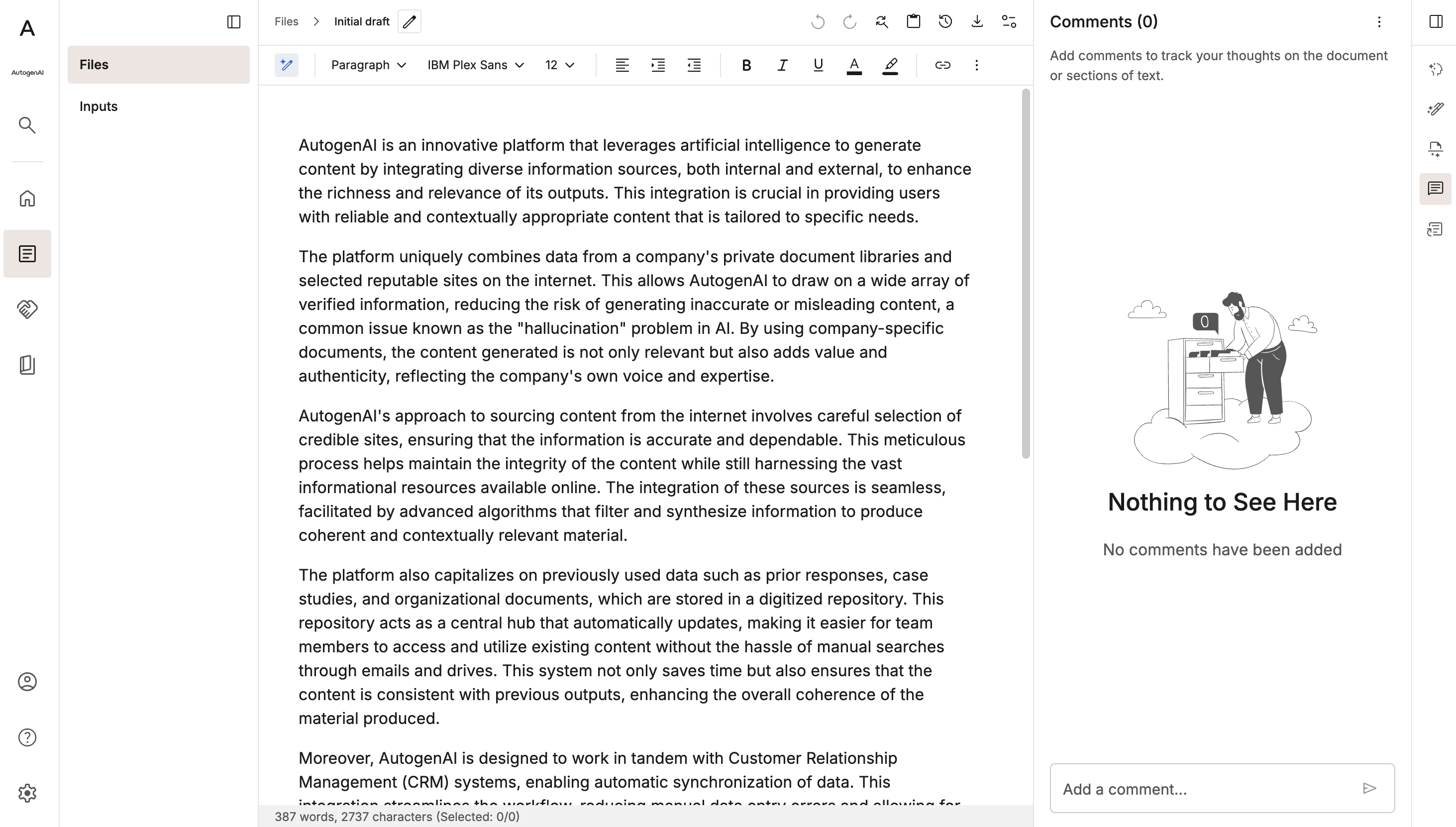Open more formatting options menu
Image resolution: width=1456 pixels, height=827 pixels.
click(977, 65)
